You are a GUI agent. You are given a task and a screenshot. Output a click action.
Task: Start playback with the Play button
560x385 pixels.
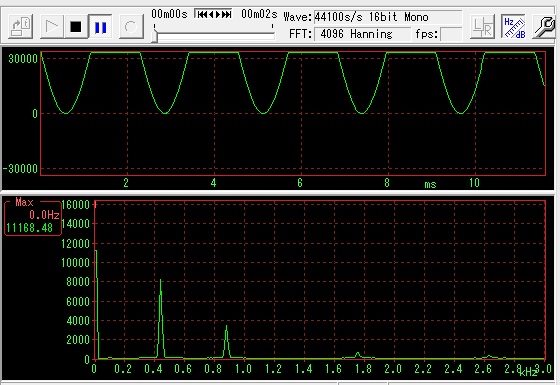(x=52, y=27)
